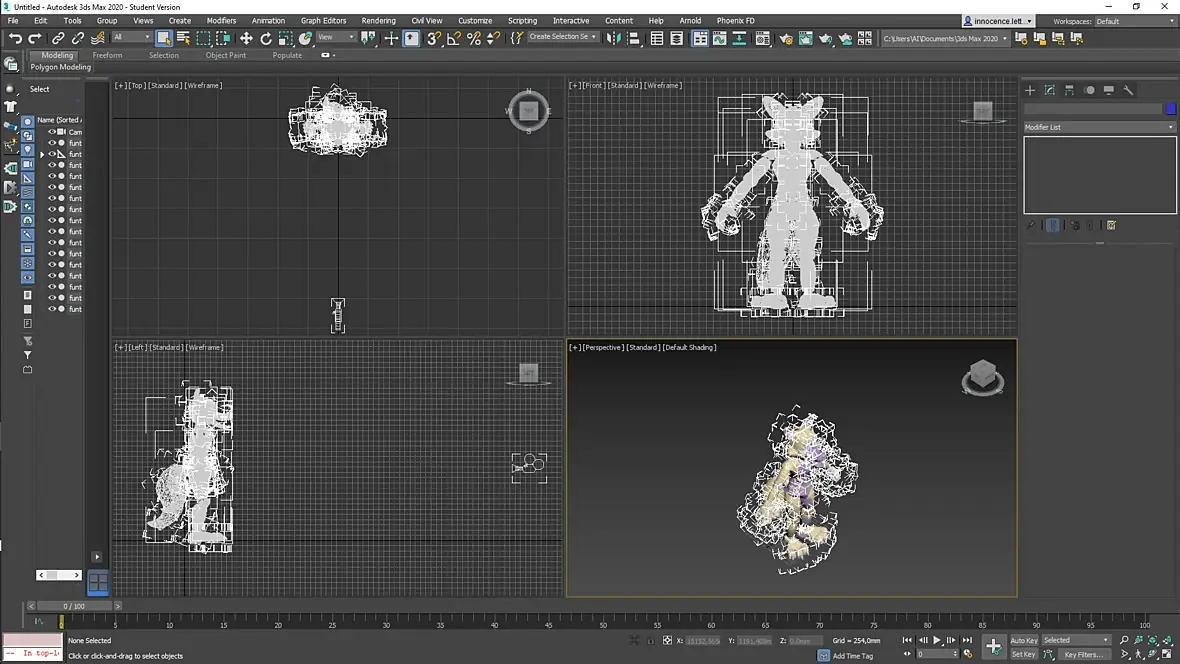Open the Workspaces Default dropdown
Image resolution: width=1180 pixels, height=664 pixels.
tap(1134, 21)
